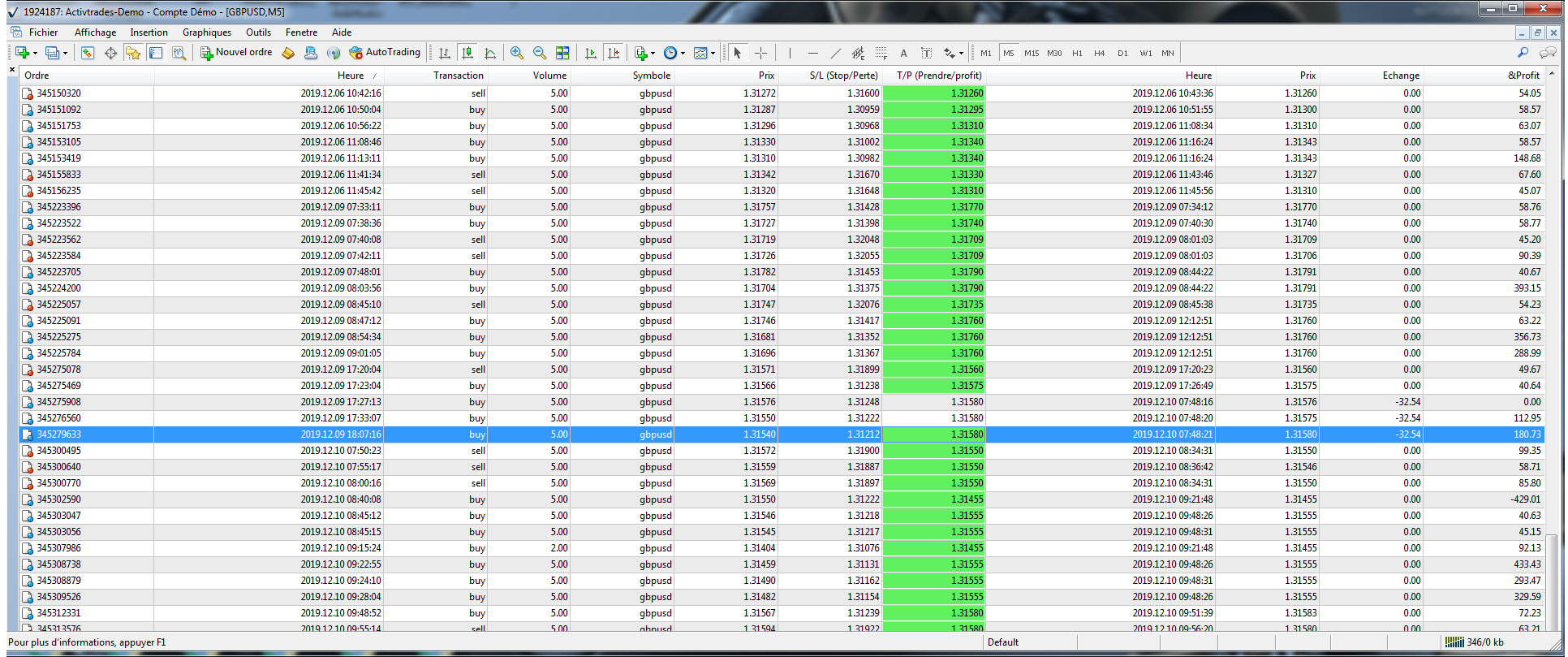1568x657 pixels.
Task: Launch MetaEditor from the toolbar
Action: pos(288,53)
